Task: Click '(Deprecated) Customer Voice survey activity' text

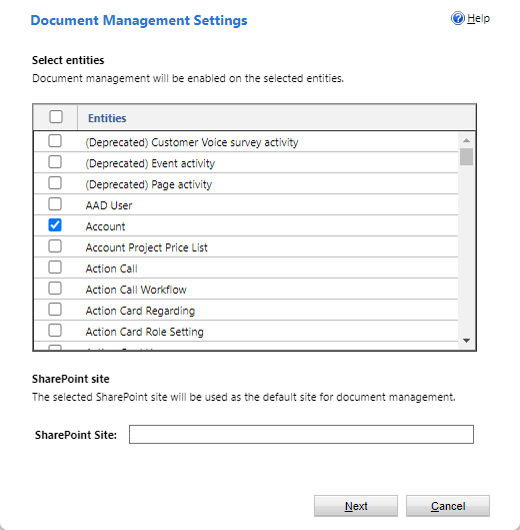Action: 192,143
